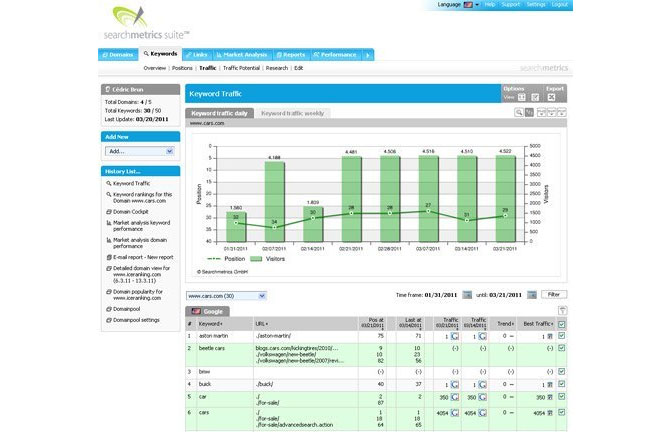Viewport: 672px width, 432px height.
Task: Open the calendar for the until date
Action: [531, 295]
